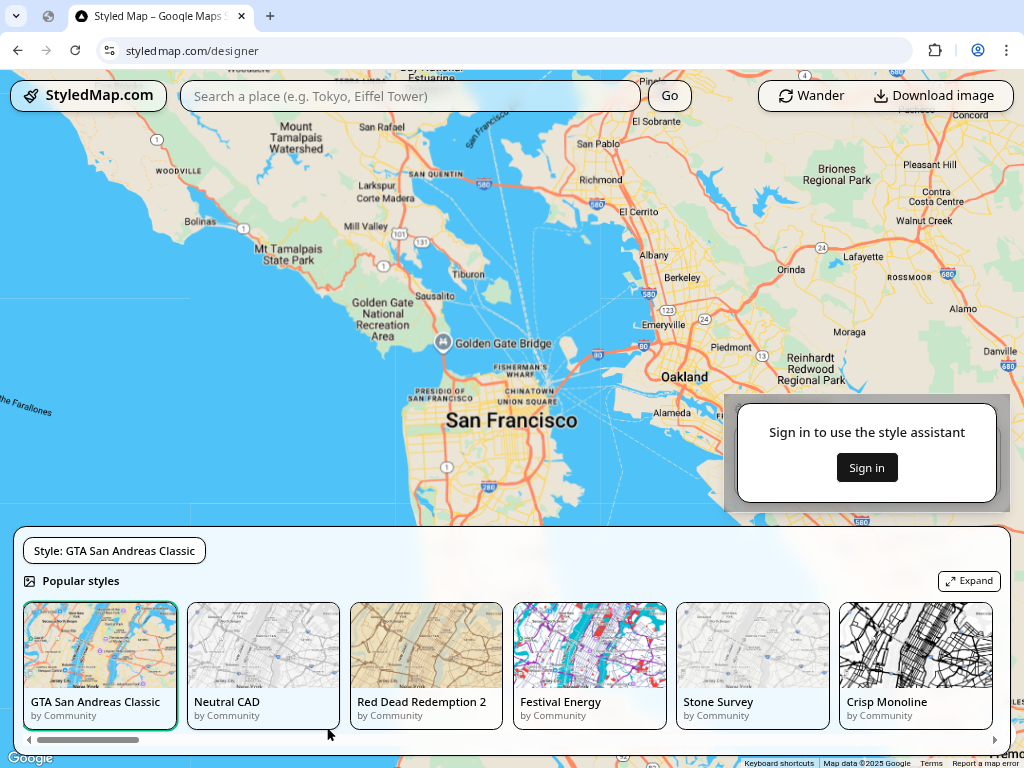Click the horizontal scrollbar thumb under styles
The height and width of the screenshot is (768, 1024).
(x=88, y=740)
